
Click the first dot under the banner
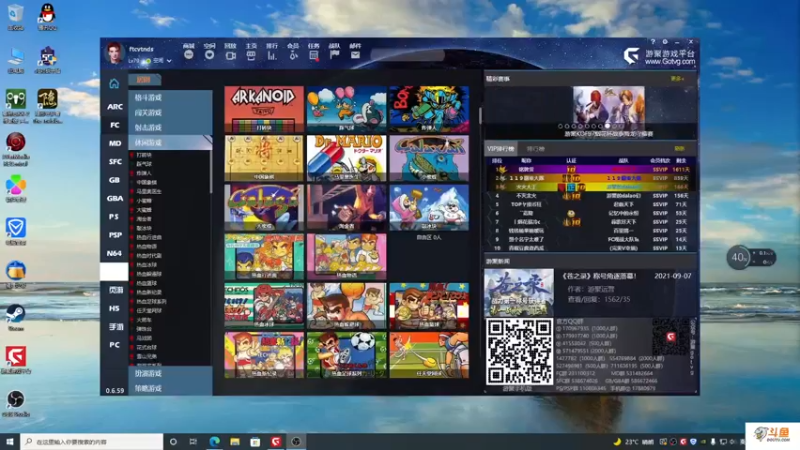(560, 126)
